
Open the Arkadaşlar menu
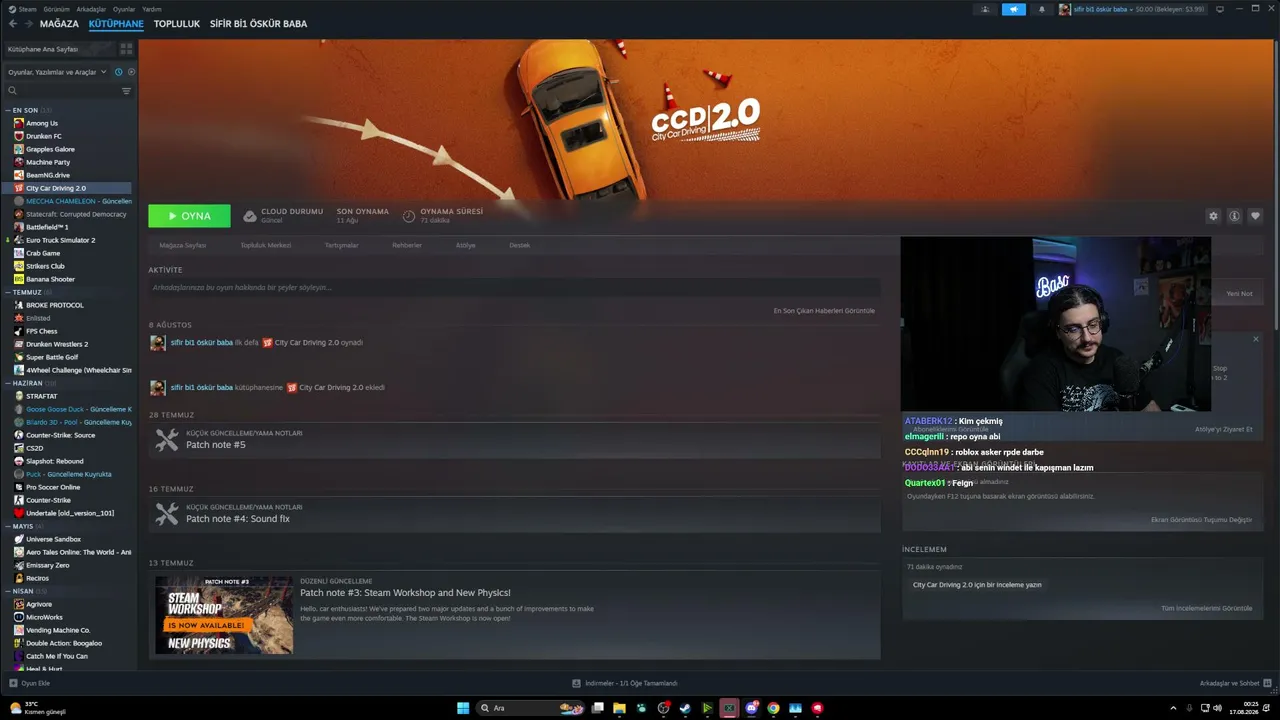pyautogui.click(x=91, y=9)
